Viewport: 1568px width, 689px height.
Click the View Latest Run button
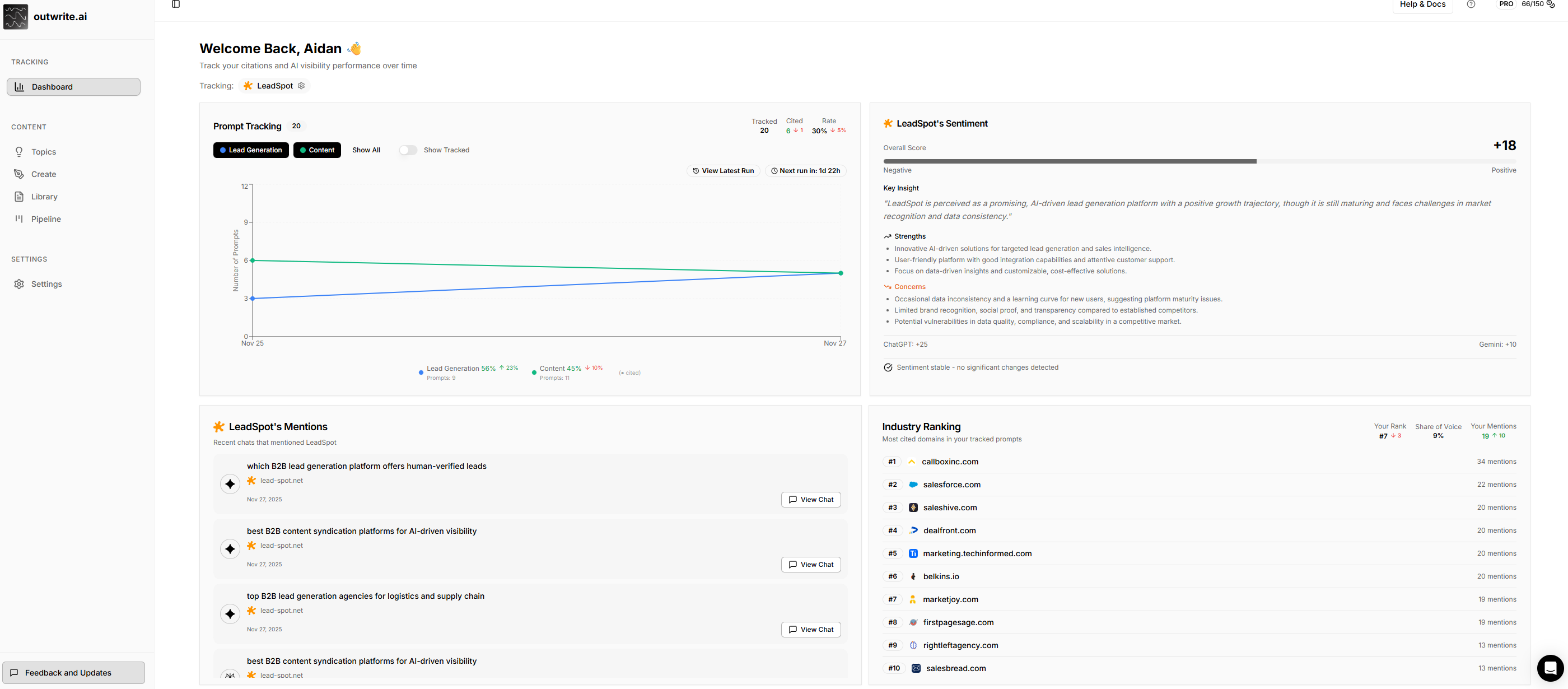pyautogui.click(x=723, y=171)
